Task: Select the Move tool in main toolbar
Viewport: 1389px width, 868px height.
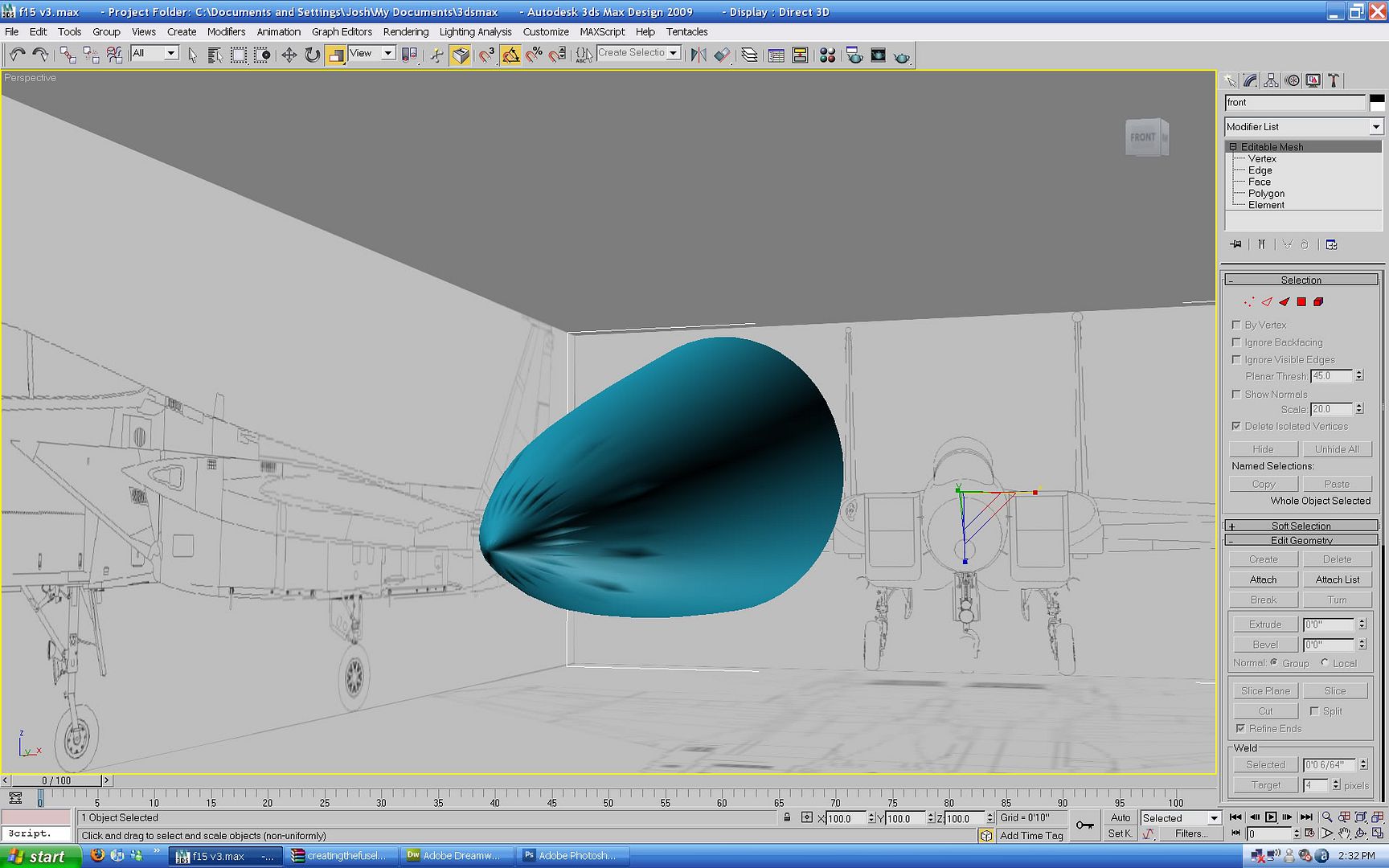Action: pyautogui.click(x=289, y=55)
